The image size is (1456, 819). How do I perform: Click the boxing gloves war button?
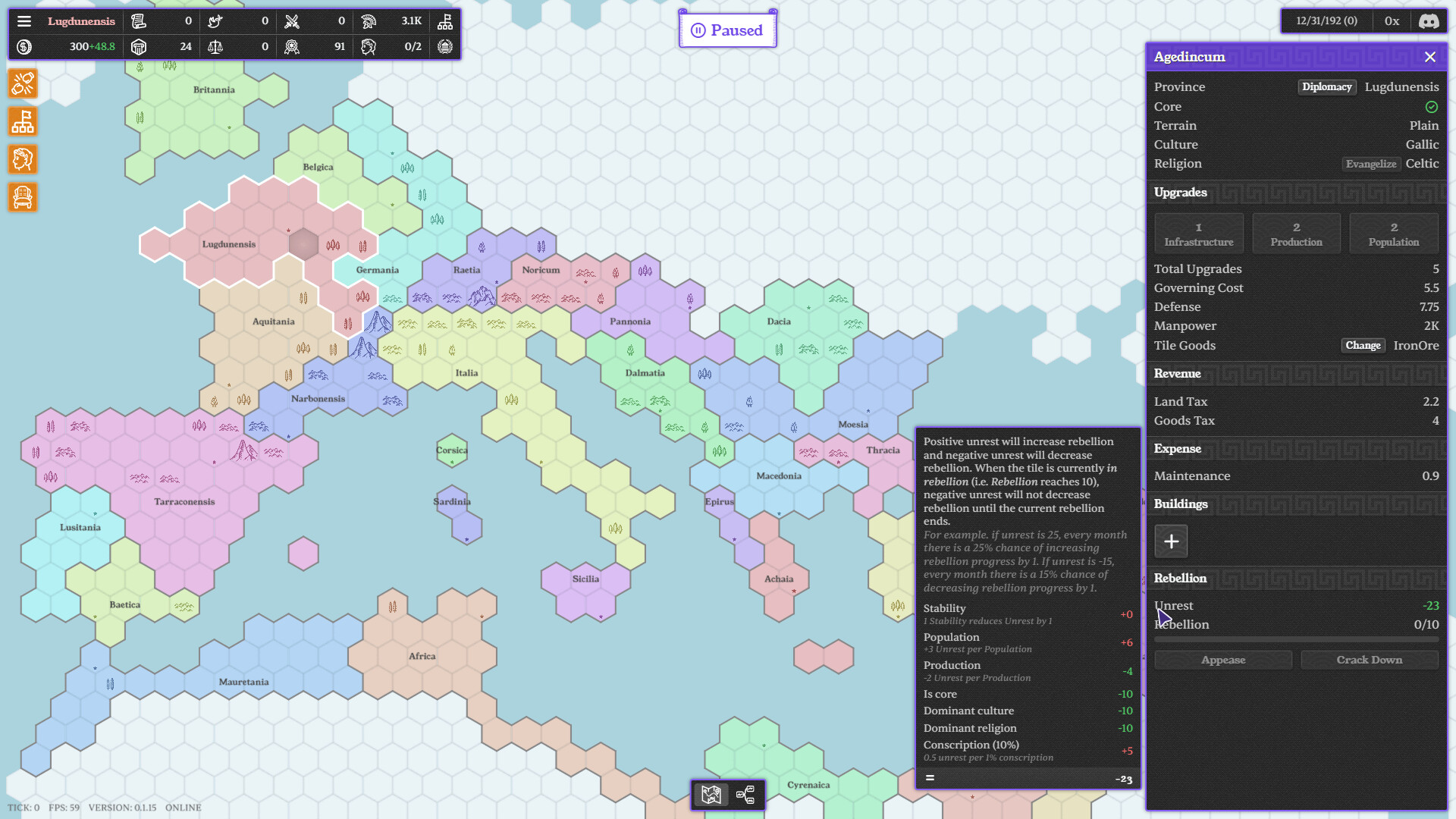(23, 83)
